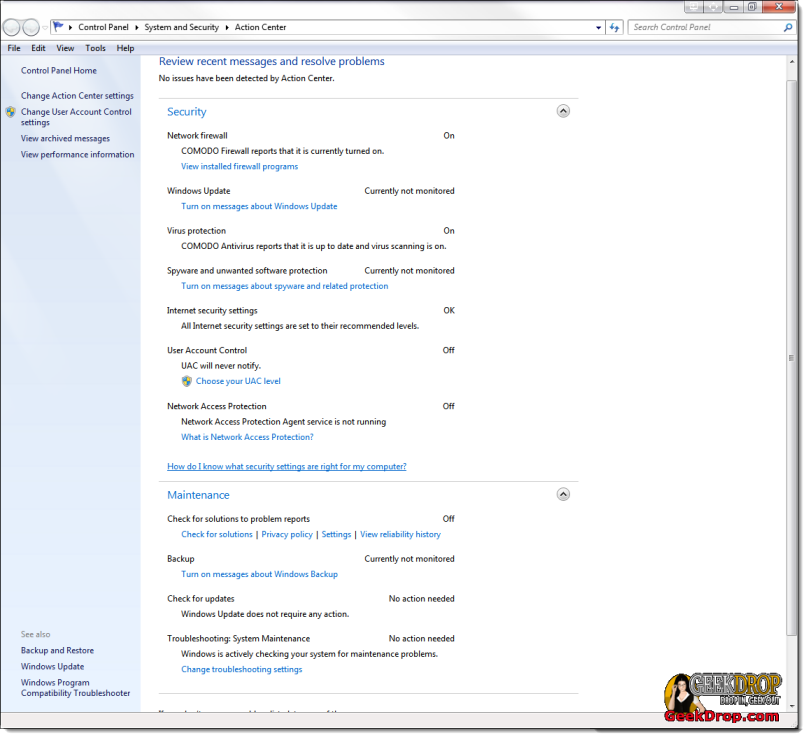Open the Help menu

tap(125, 48)
